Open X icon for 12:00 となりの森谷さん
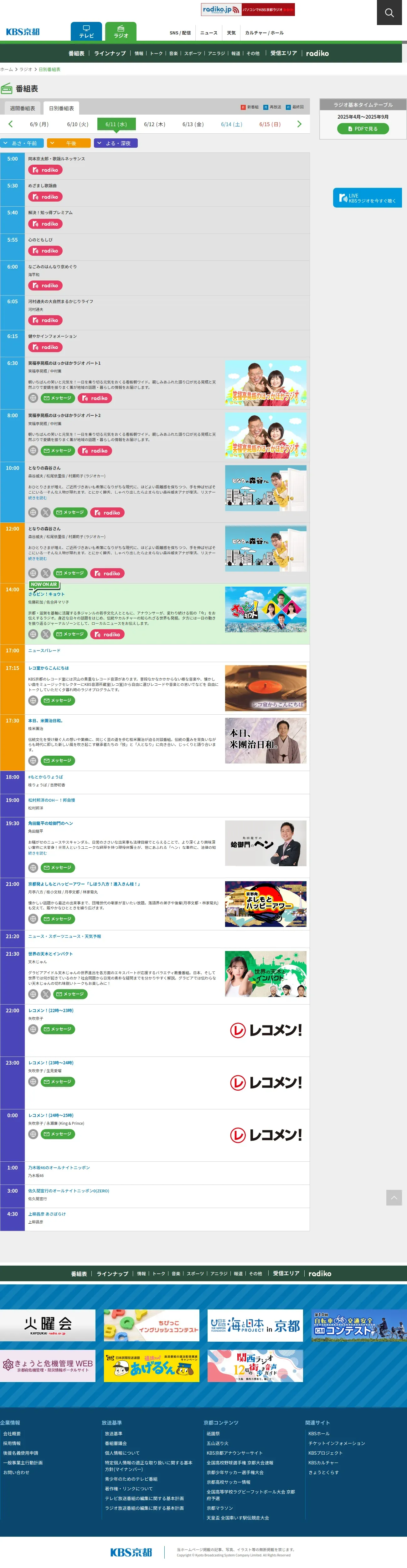Viewport: 407px width, 1568px height. click(46, 573)
